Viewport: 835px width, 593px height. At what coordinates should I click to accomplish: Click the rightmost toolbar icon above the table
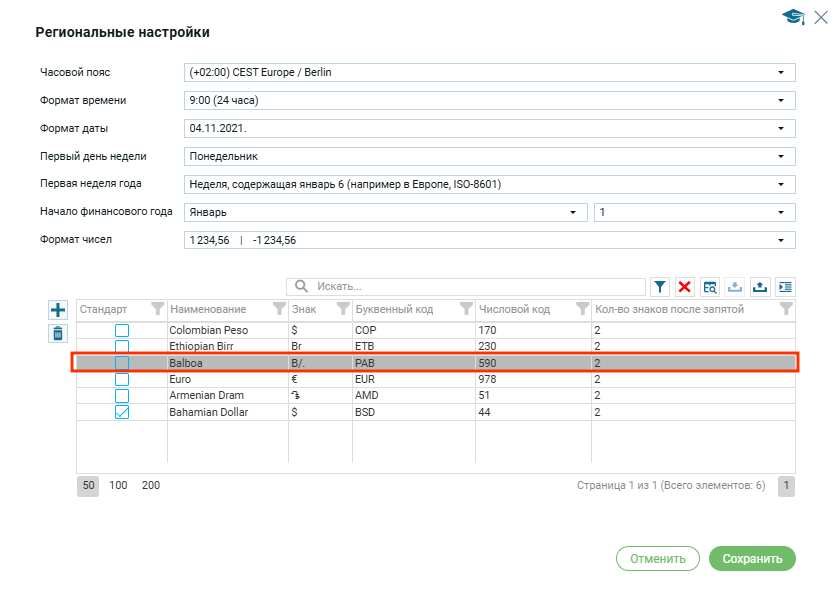tap(785, 287)
